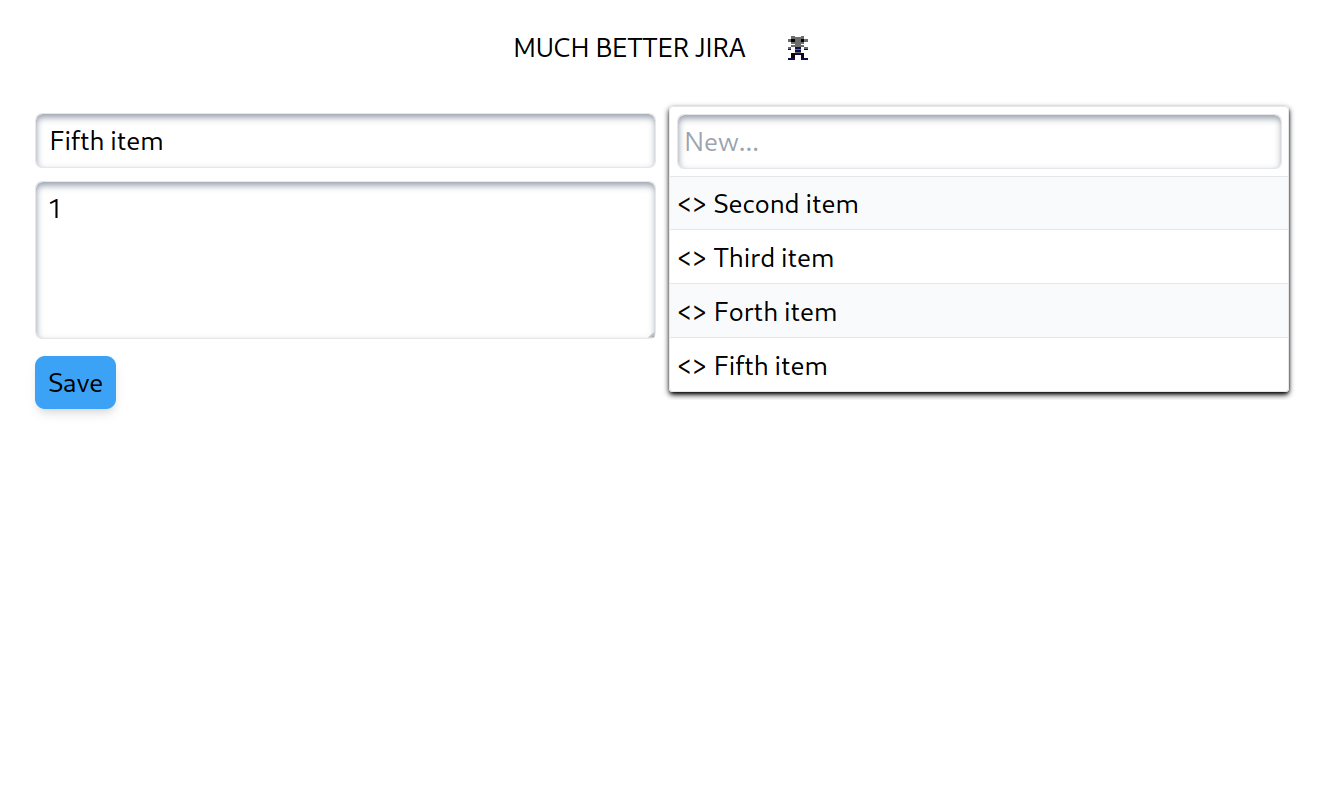The image size is (1320, 786).
Task: Save the current item
Action: tap(76, 383)
